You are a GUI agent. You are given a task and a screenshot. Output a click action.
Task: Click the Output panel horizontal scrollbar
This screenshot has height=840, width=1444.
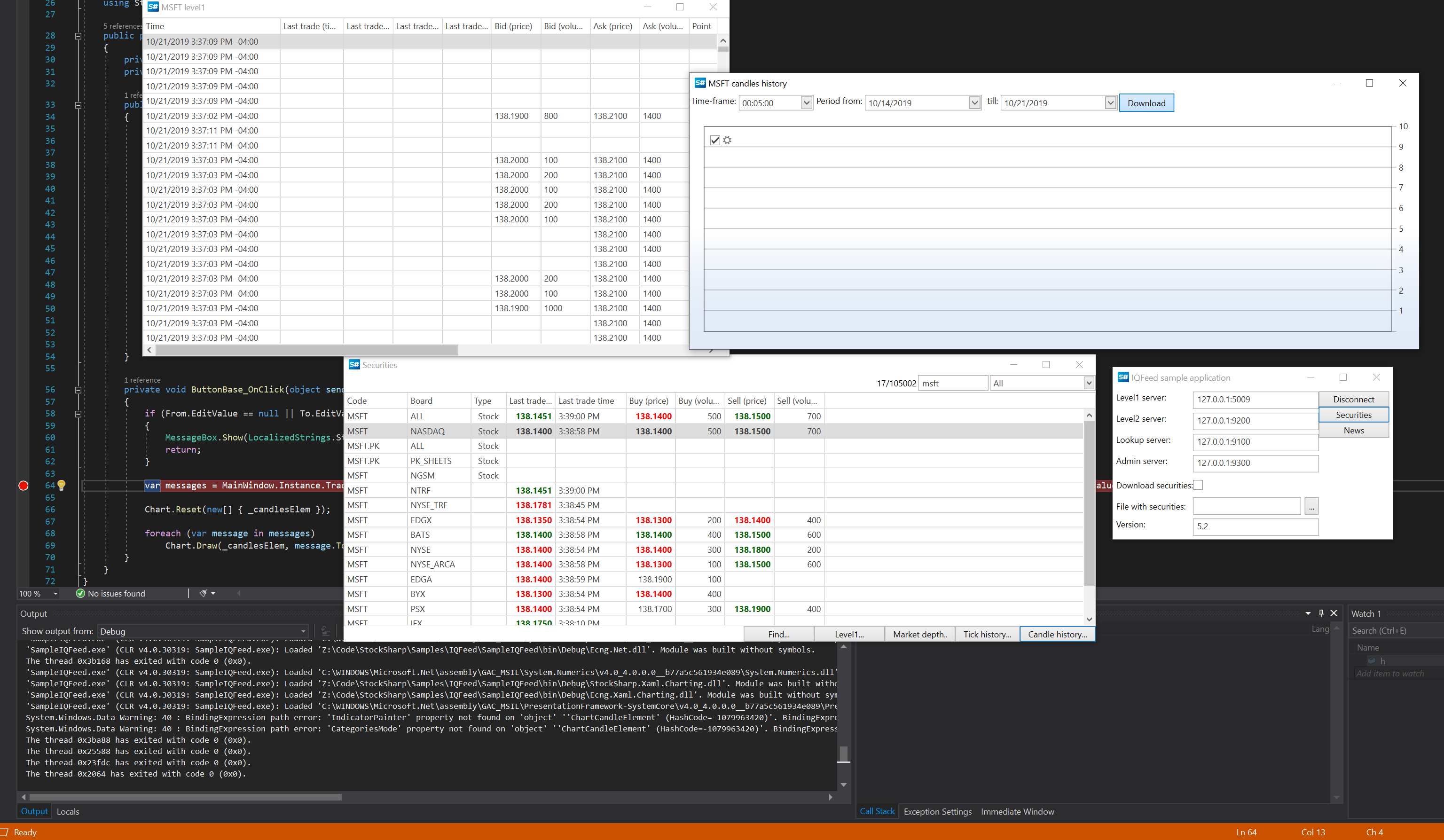(185, 796)
